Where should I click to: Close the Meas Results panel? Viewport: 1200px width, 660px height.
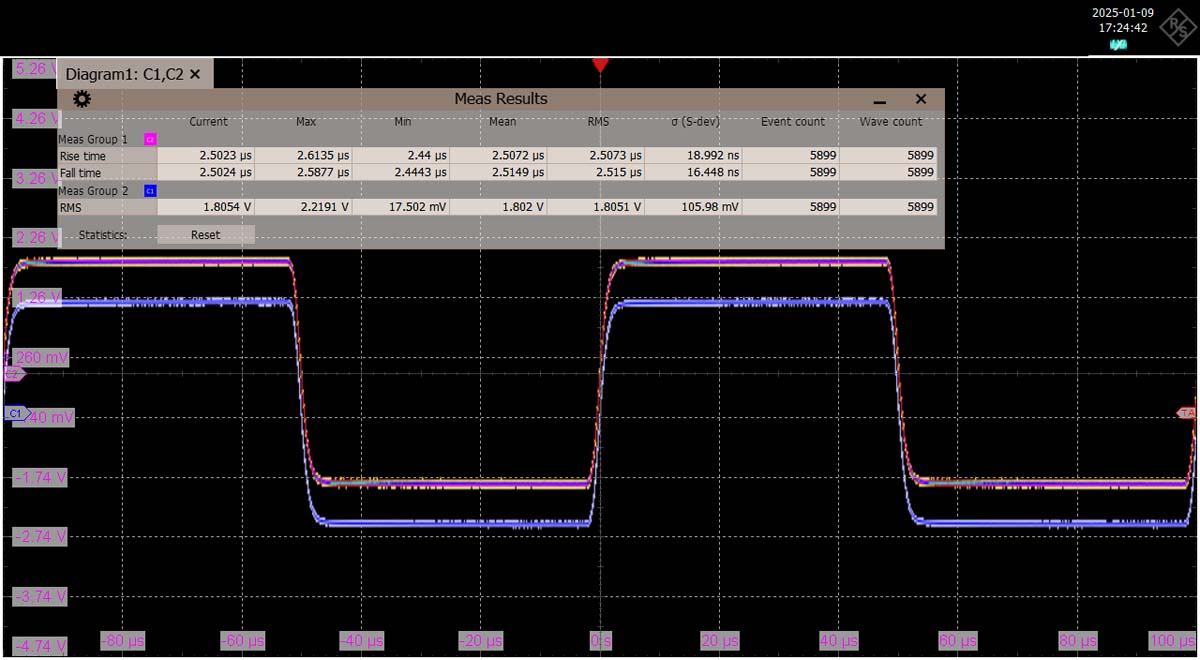point(921,99)
